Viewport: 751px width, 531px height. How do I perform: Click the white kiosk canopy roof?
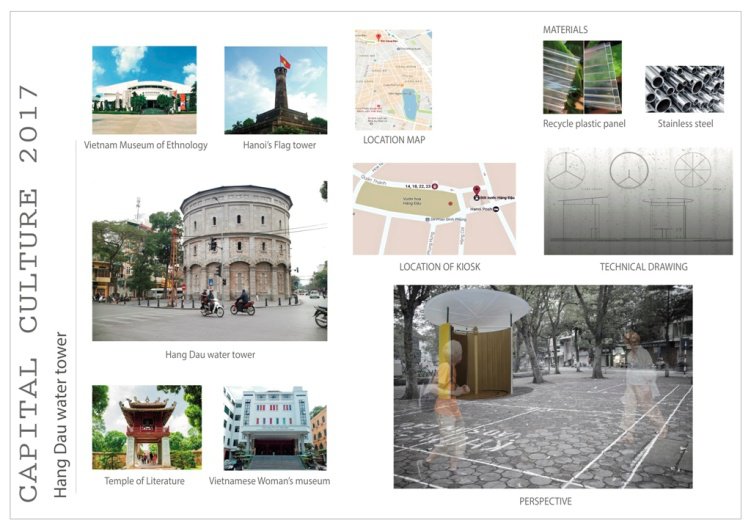point(477,308)
